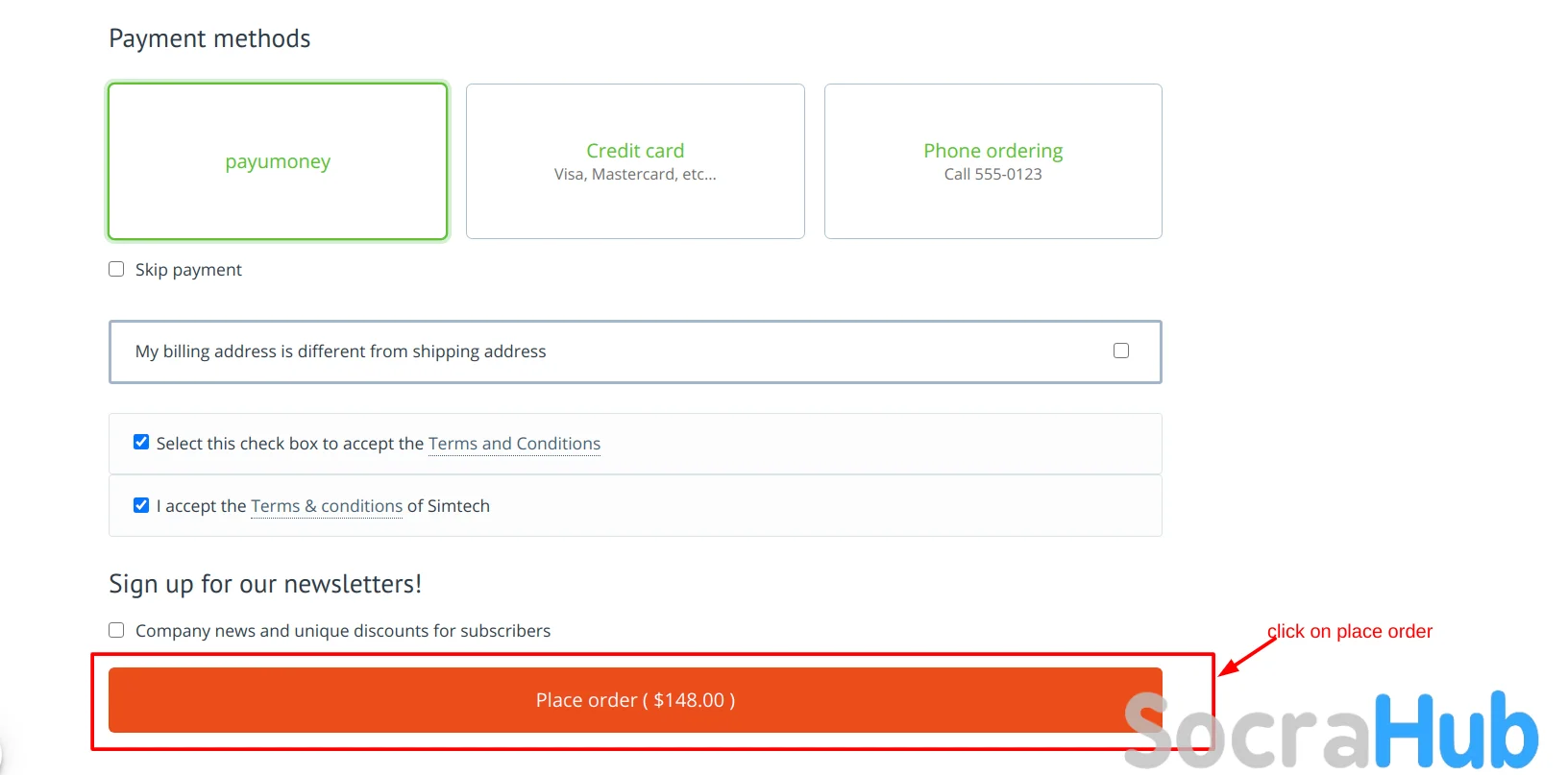Image resolution: width=1568 pixels, height=775 pixels.
Task: Click the SocraHub logo watermark
Action: [x=1332, y=732]
